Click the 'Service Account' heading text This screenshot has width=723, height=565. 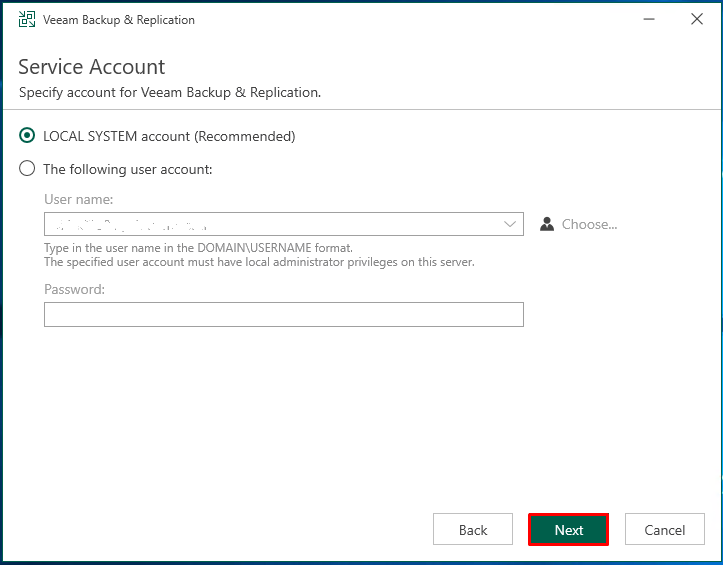coord(92,67)
